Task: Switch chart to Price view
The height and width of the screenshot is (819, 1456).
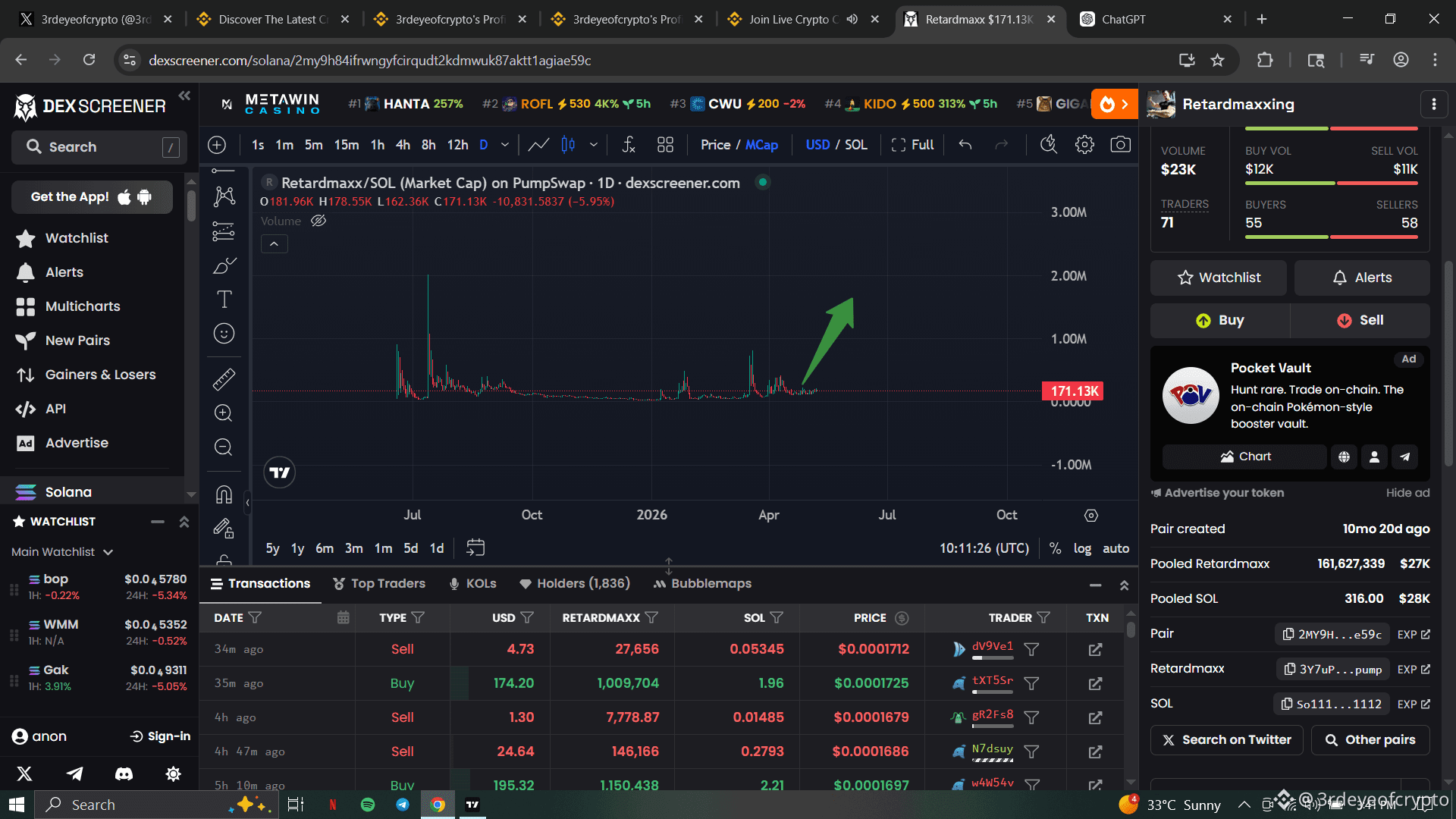Action: (x=715, y=145)
